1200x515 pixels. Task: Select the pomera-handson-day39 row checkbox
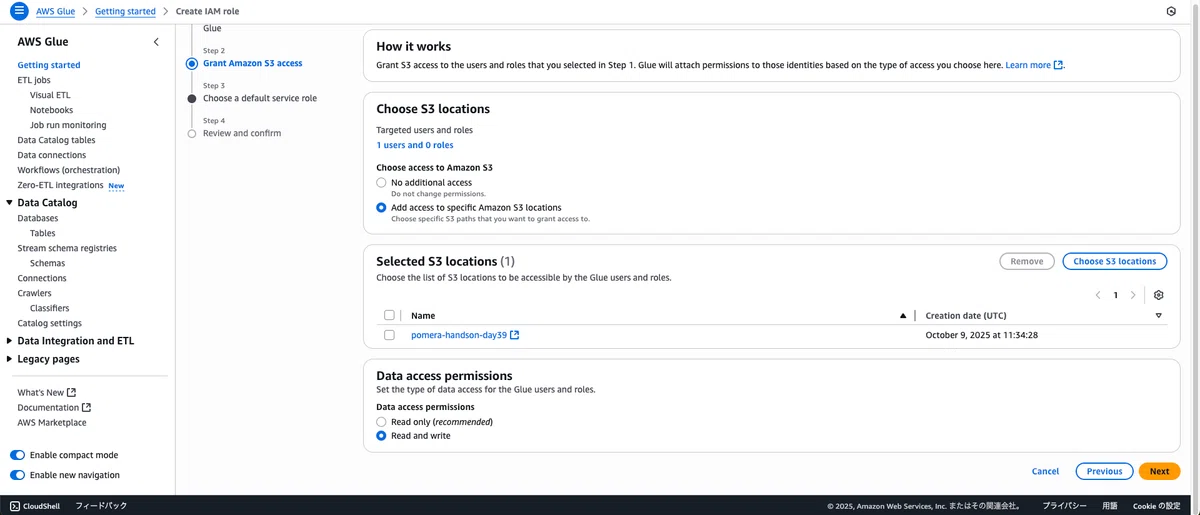389,335
